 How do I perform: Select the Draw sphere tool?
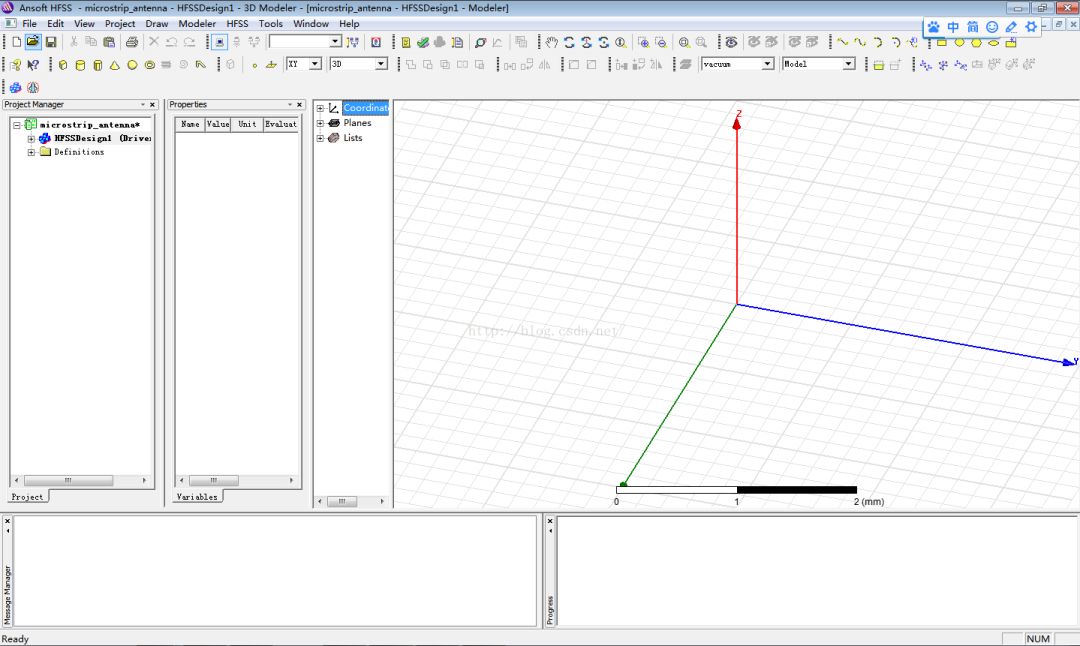132,65
